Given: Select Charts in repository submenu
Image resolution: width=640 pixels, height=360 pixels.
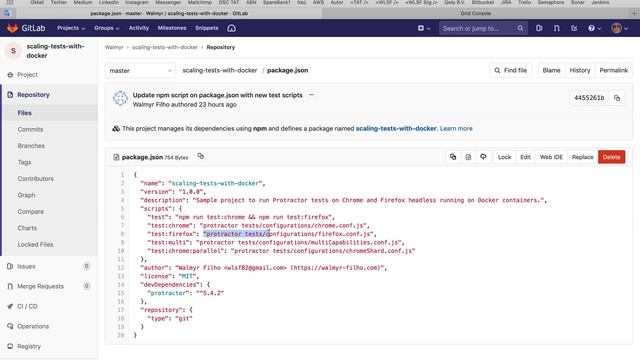Looking at the screenshot, I should click(x=27, y=228).
